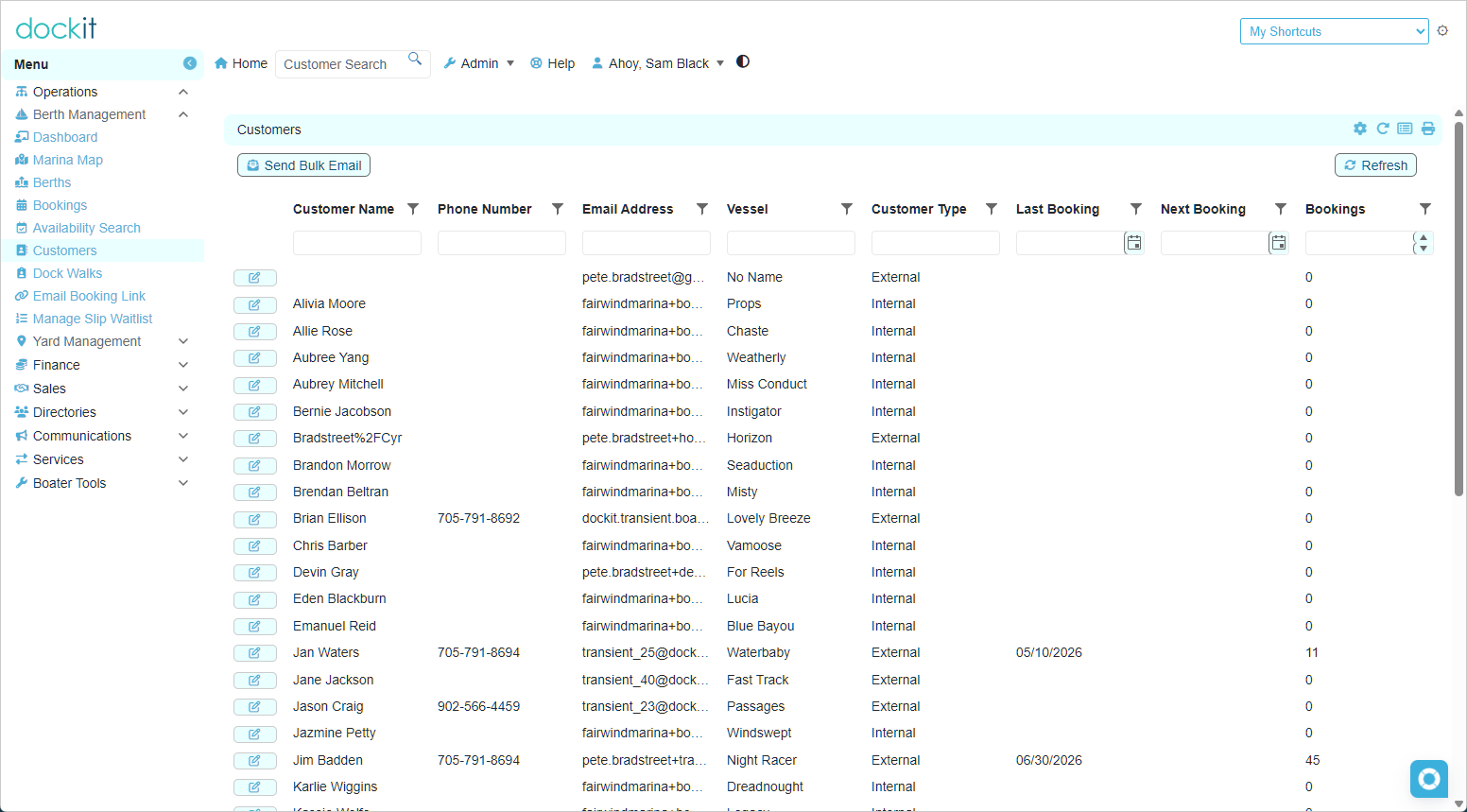
Task: Open Berths from sidebar
Action: coord(52,182)
